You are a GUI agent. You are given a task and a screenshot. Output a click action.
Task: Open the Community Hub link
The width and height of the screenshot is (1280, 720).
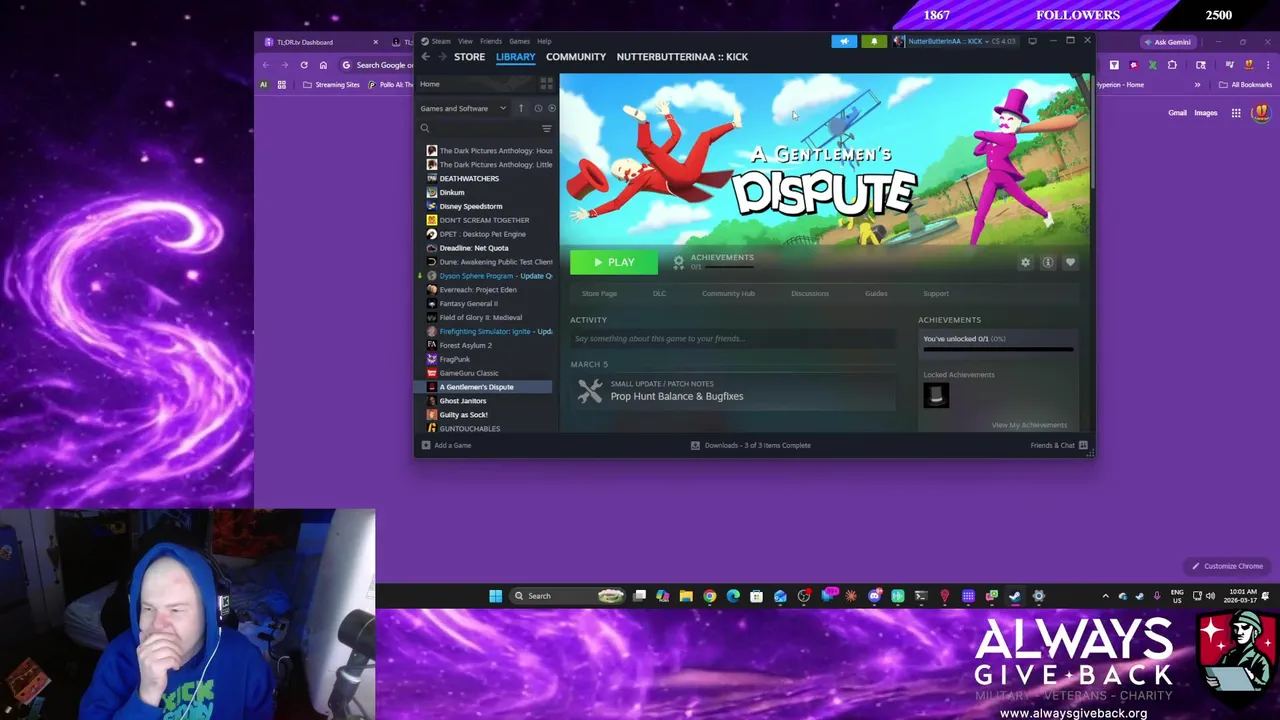tap(728, 293)
